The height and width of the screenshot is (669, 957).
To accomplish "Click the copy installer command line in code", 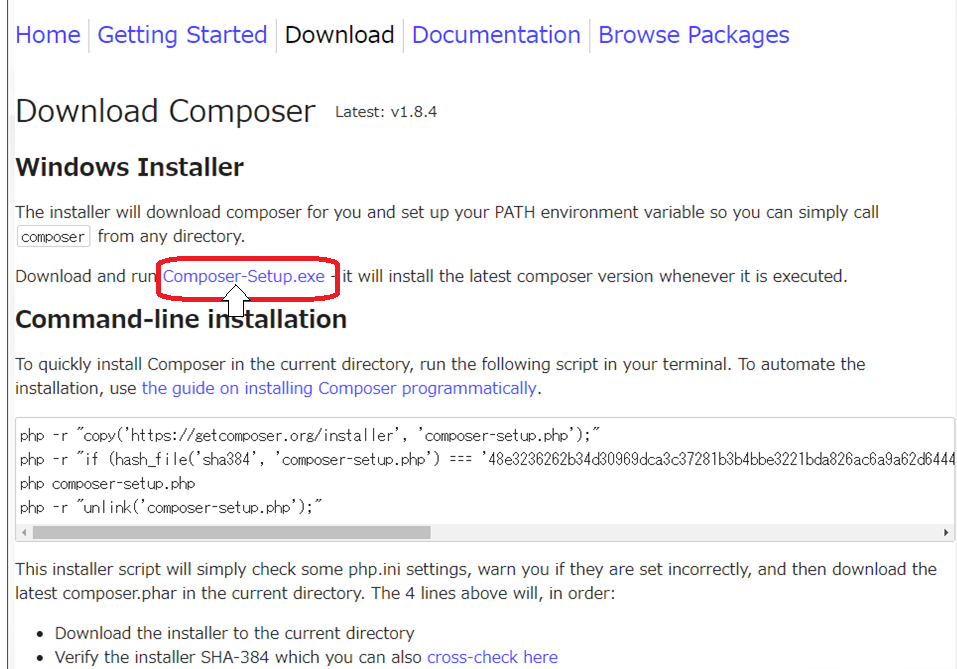I will pos(309,435).
